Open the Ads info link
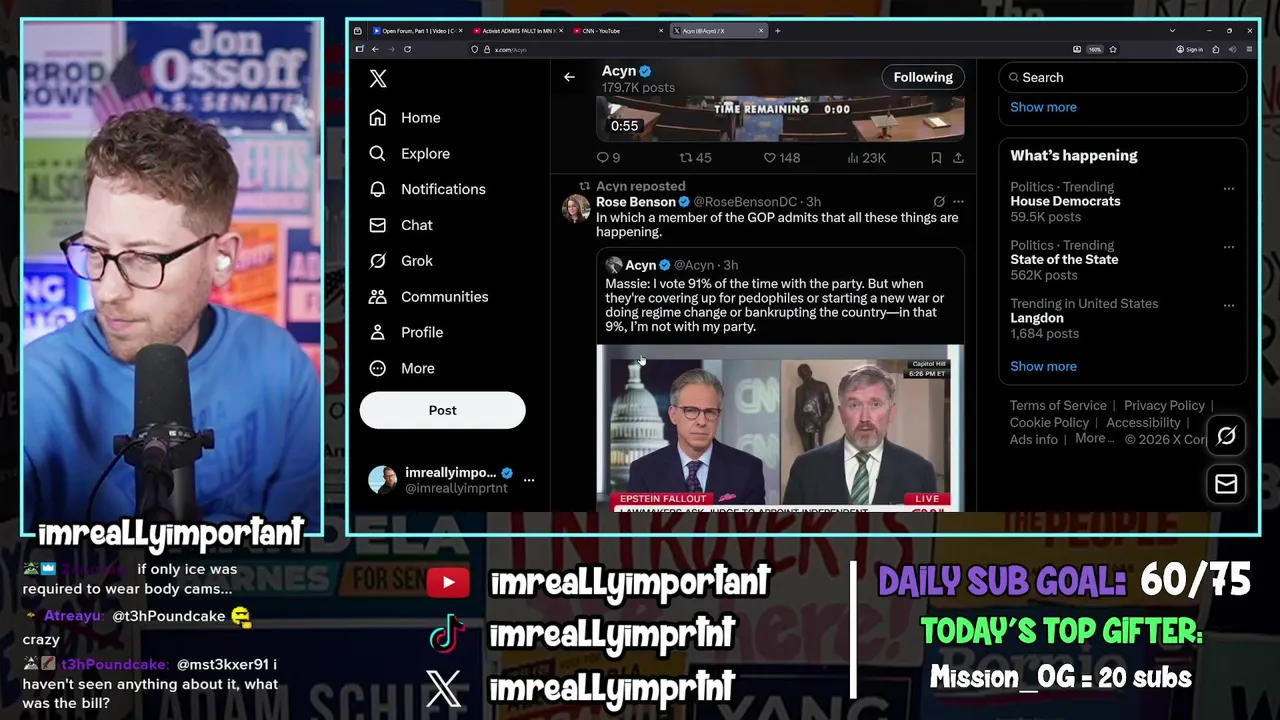Viewport: 1280px width, 720px height. coord(1033,440)
